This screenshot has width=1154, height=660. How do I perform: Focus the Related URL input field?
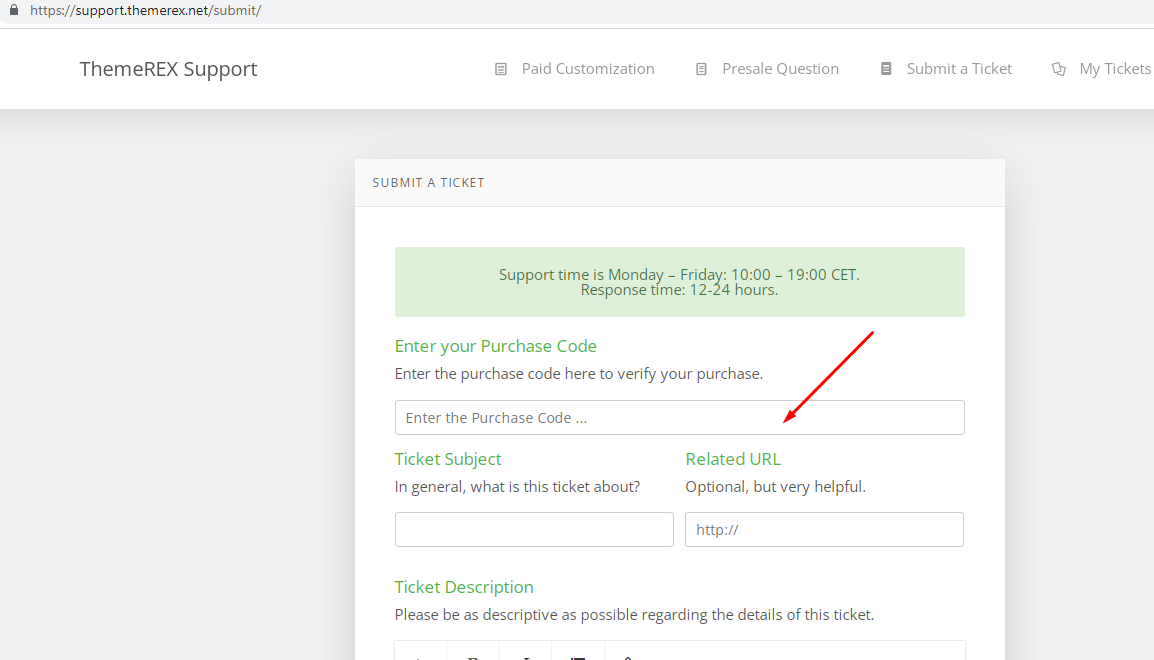pos(824,529)
